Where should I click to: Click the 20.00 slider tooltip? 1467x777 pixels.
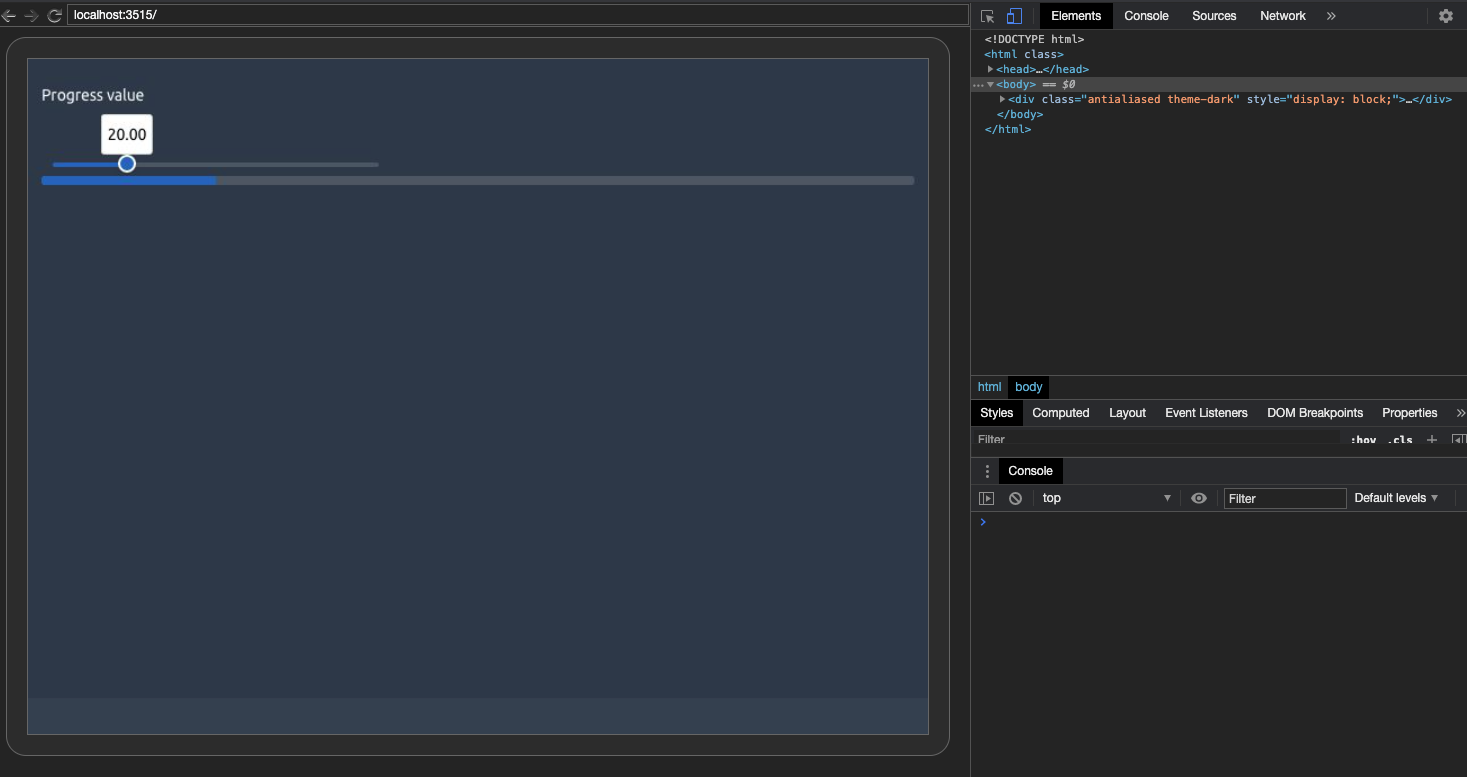(127, 134)
